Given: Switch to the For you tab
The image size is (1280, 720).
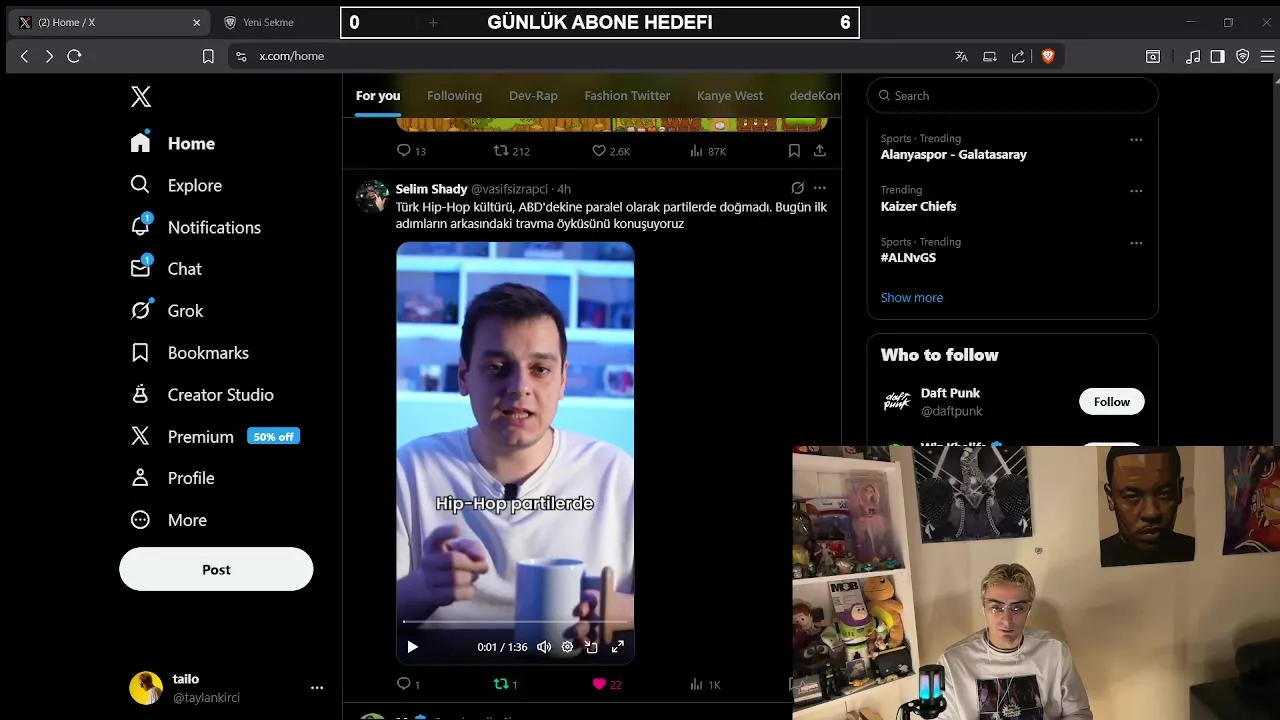Looking at the screenshot, I should [378, 96].
